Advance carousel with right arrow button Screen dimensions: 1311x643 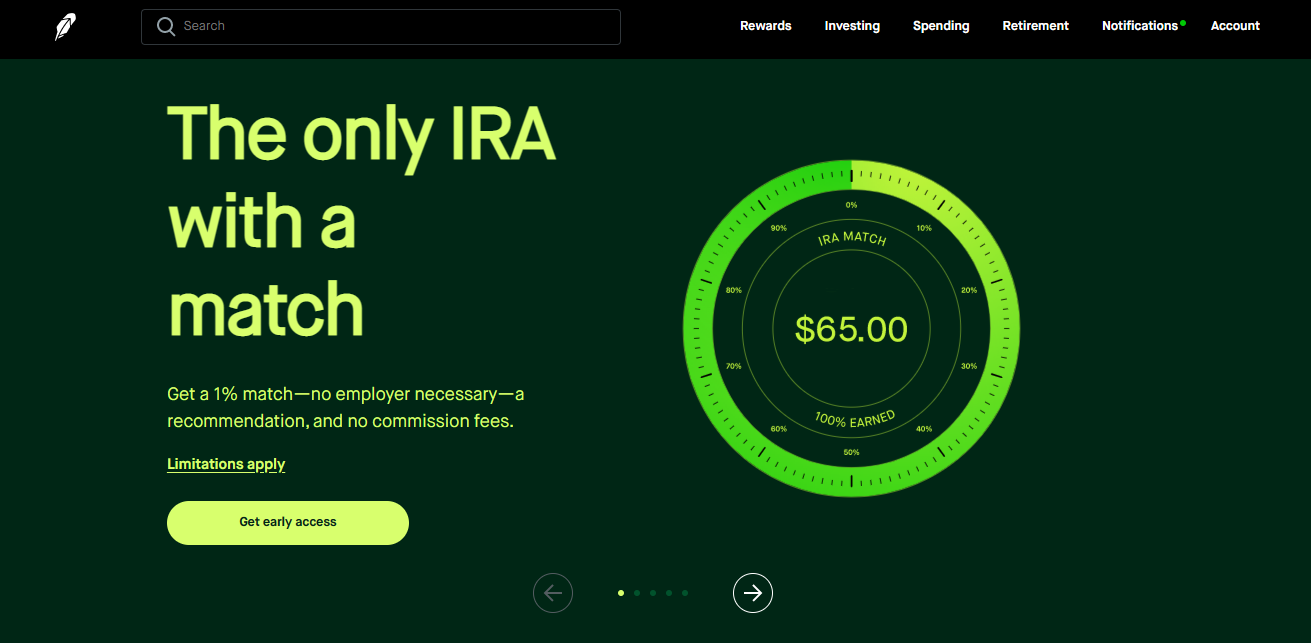(x=753, y=593)
